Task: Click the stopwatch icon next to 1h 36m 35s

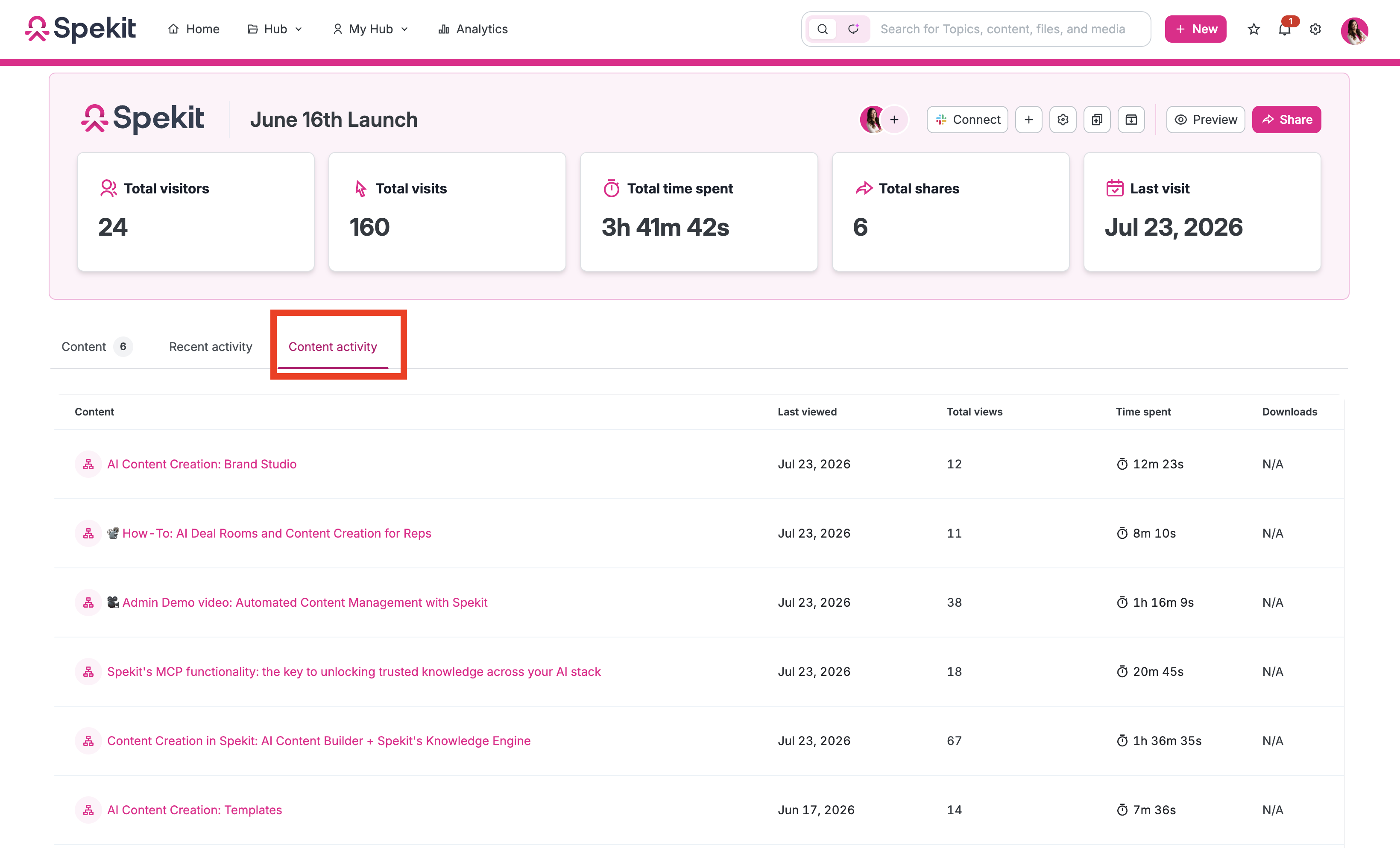Action: point(1122,741)
